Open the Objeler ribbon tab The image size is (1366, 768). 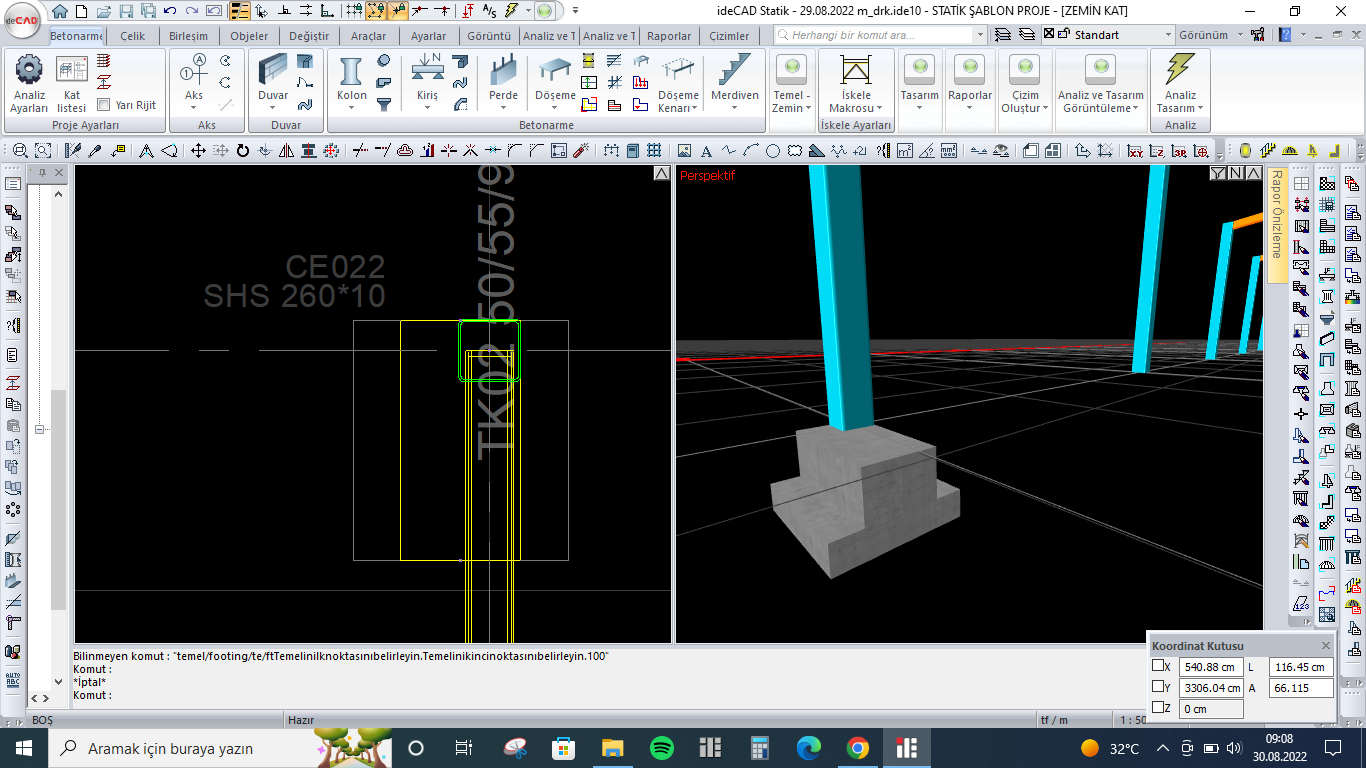pos(248,36)
